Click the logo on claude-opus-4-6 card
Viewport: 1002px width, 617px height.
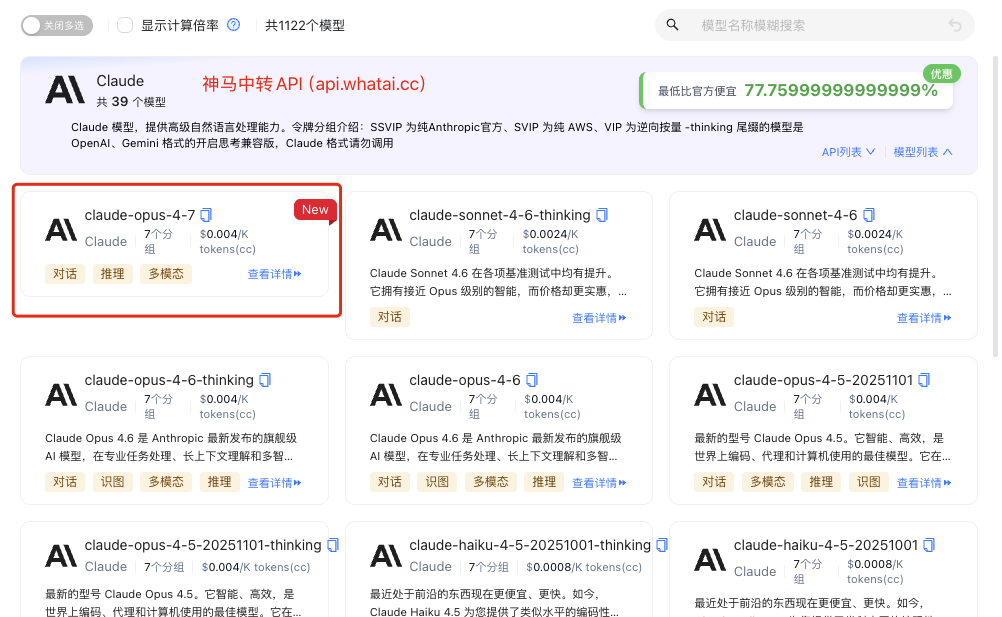click(386, 395)
